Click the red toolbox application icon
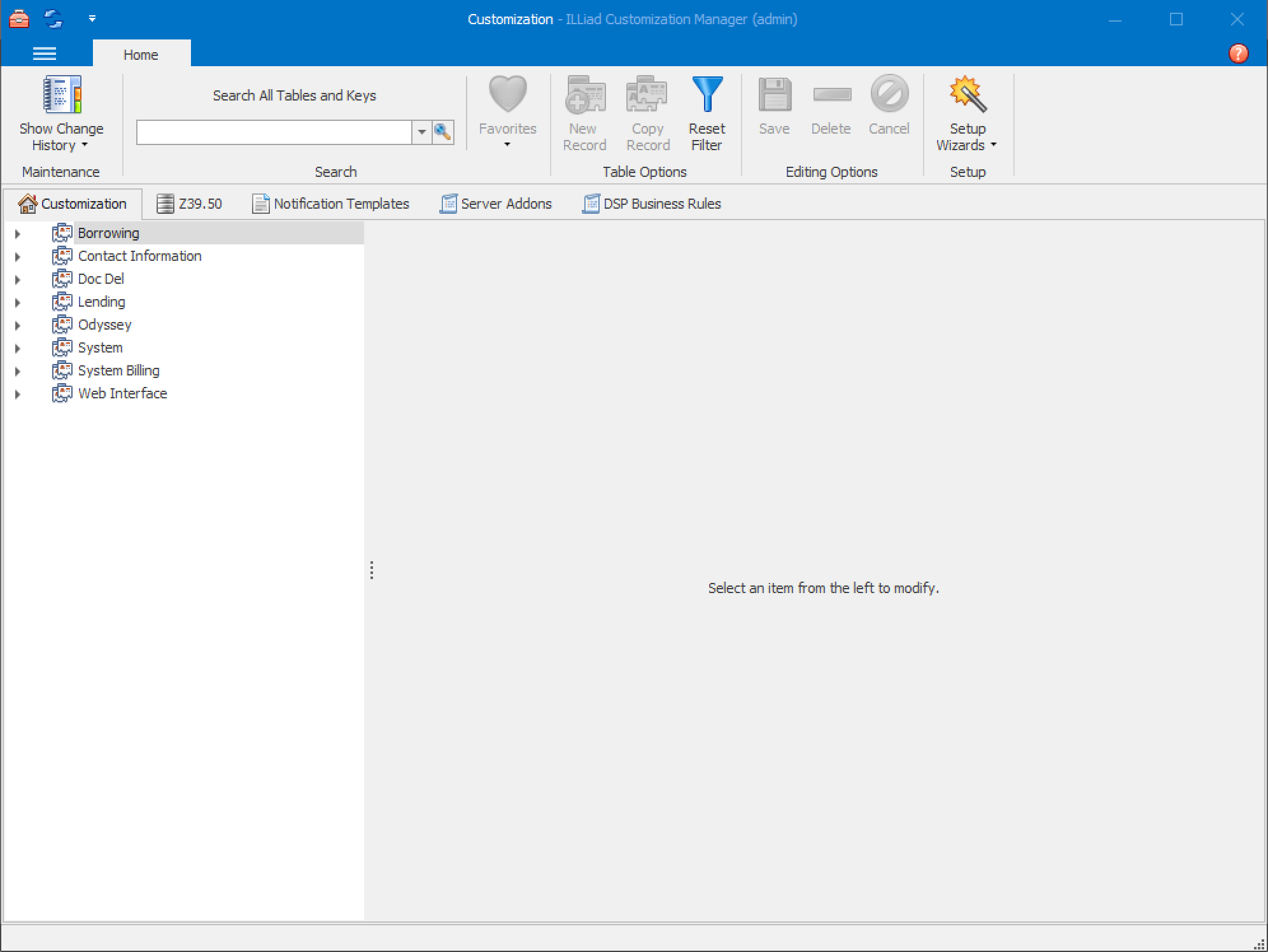 19,18
